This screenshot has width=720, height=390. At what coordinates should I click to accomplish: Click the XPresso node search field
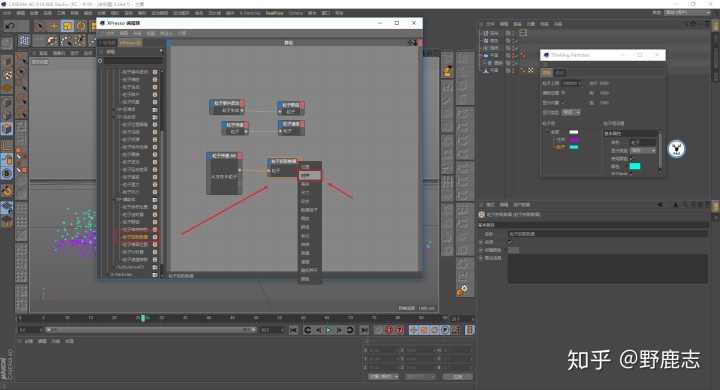(x=133, y=61)
